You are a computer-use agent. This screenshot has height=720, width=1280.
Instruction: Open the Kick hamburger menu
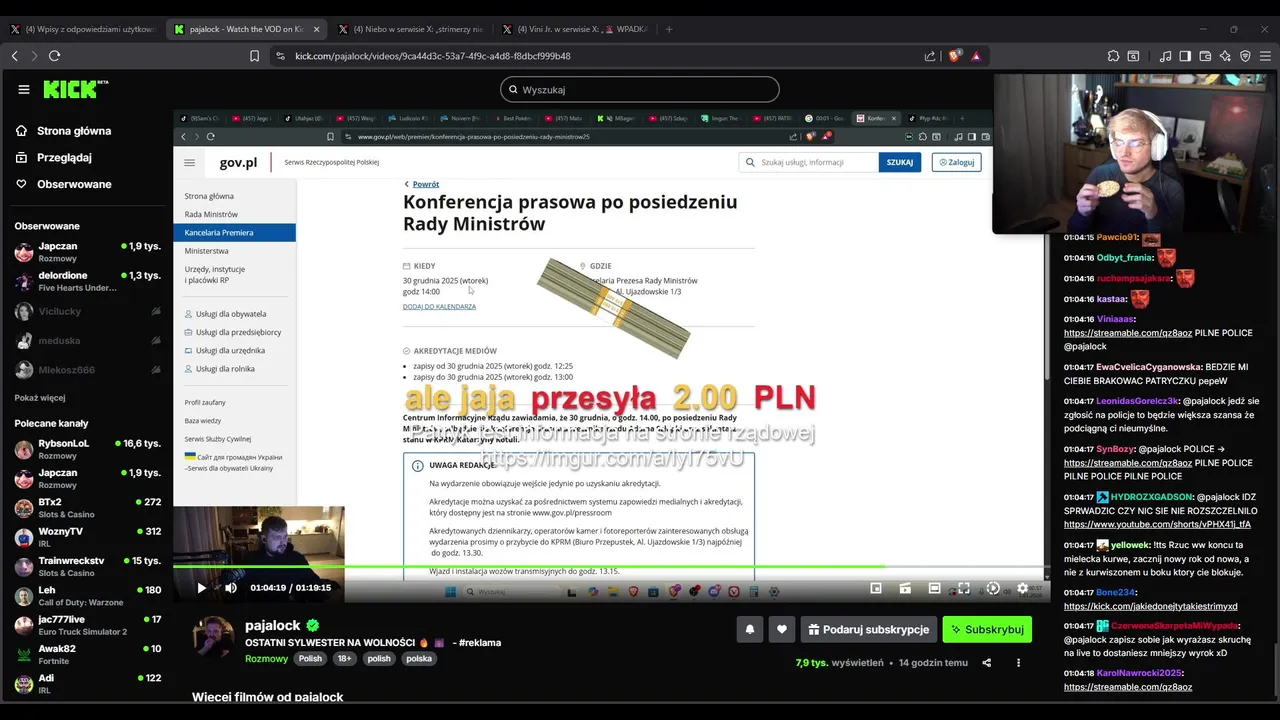point(24,89)
